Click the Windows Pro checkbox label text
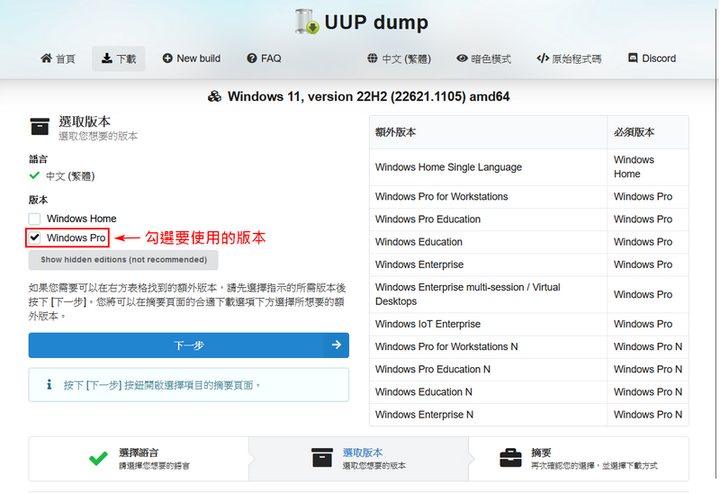Image resolution: width=720 pixels, height=493 pixels. point(76,238)
